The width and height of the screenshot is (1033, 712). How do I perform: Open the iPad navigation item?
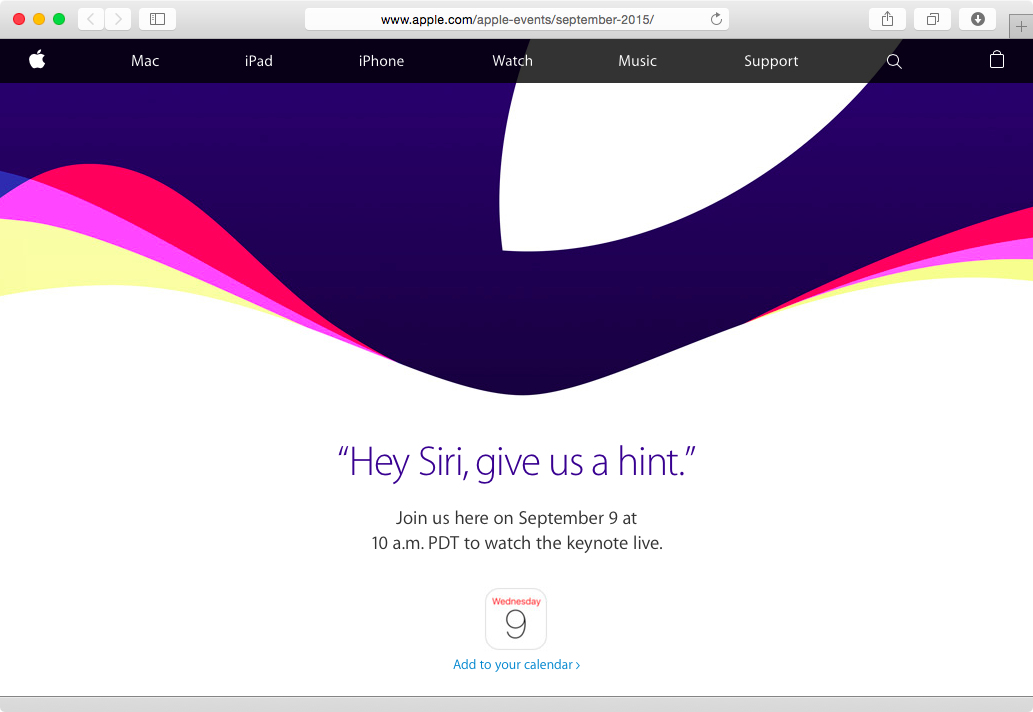[x=258, y=61]
